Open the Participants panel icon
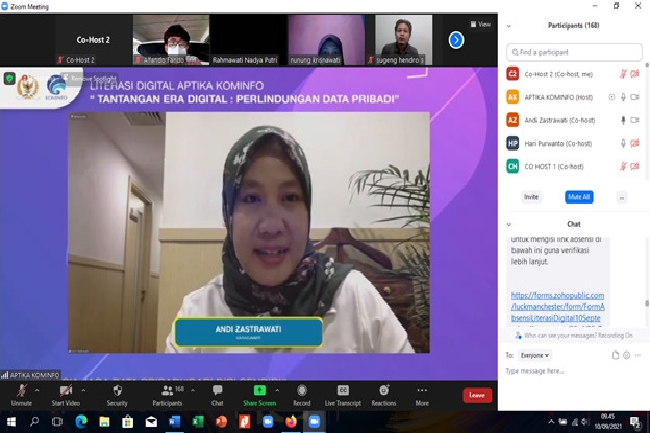 166,390
